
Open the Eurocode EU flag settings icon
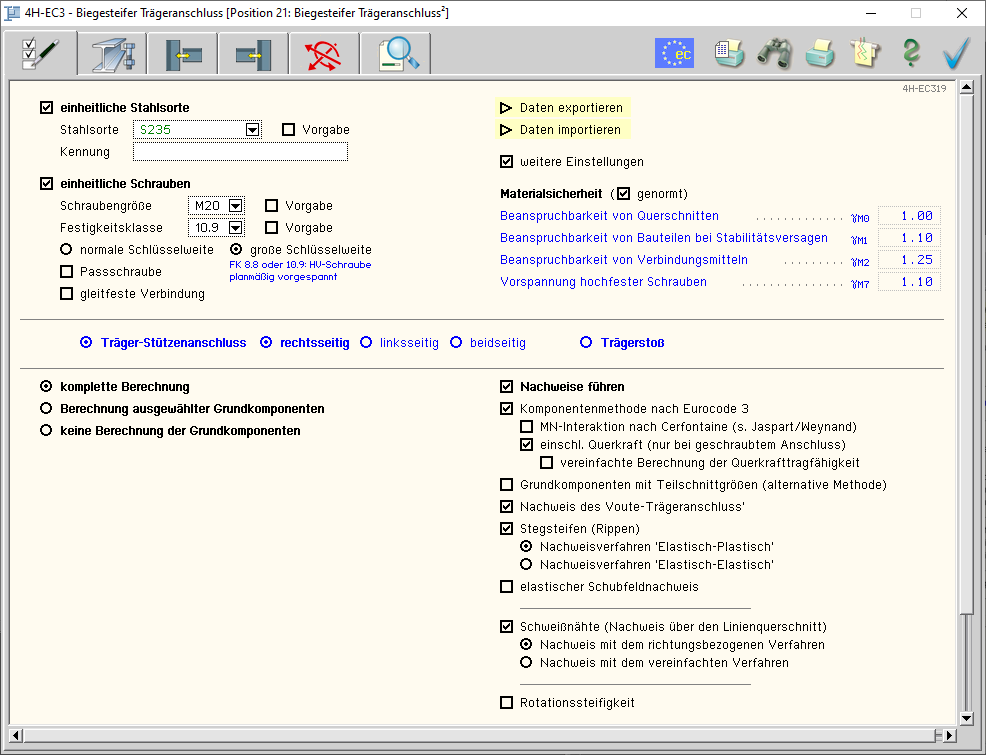click(x=674, y=53)
